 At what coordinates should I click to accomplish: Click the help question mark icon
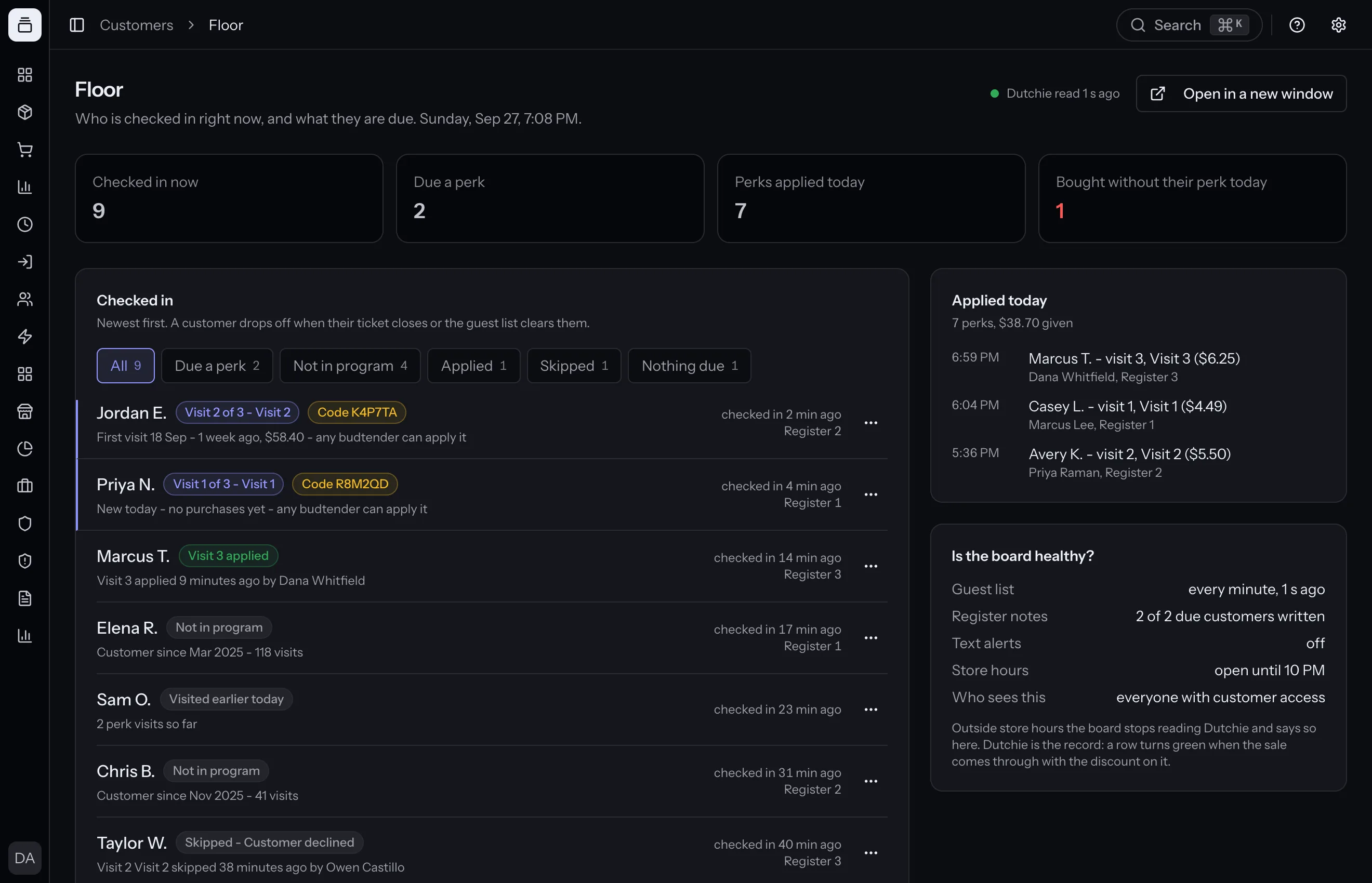1297,24
